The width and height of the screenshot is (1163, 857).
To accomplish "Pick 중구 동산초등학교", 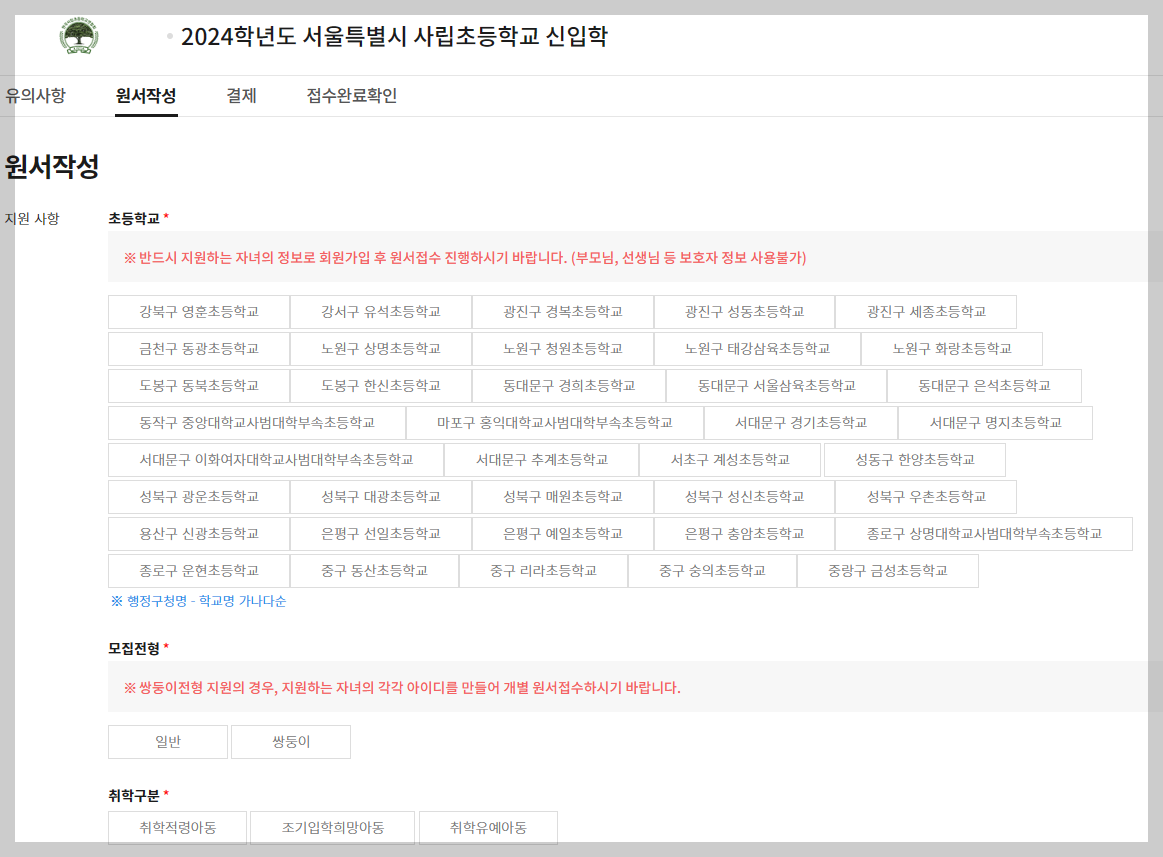I will 374,571.
